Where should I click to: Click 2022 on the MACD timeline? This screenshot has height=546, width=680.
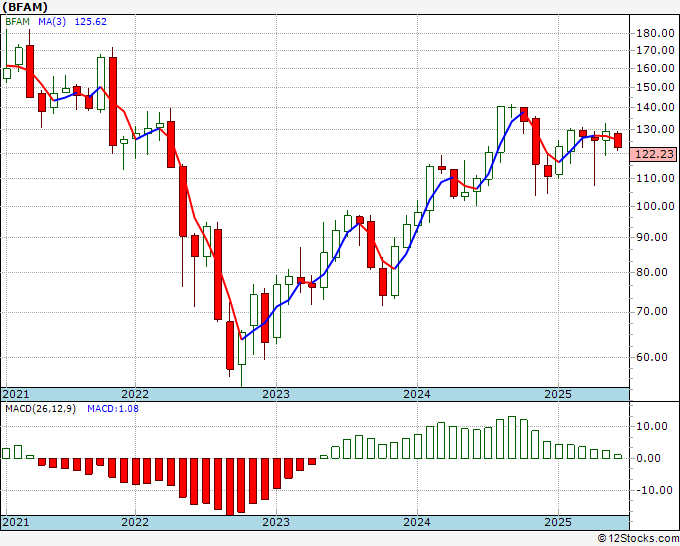[135, 522]
